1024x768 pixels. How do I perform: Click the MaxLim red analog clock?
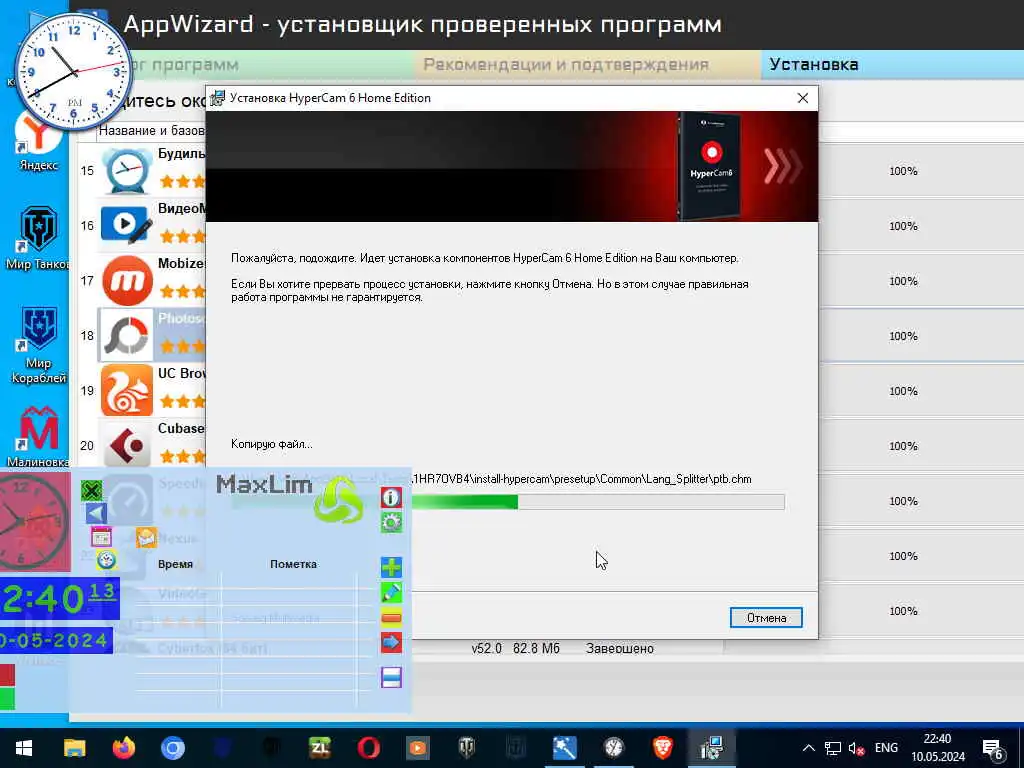coord(34,522)
